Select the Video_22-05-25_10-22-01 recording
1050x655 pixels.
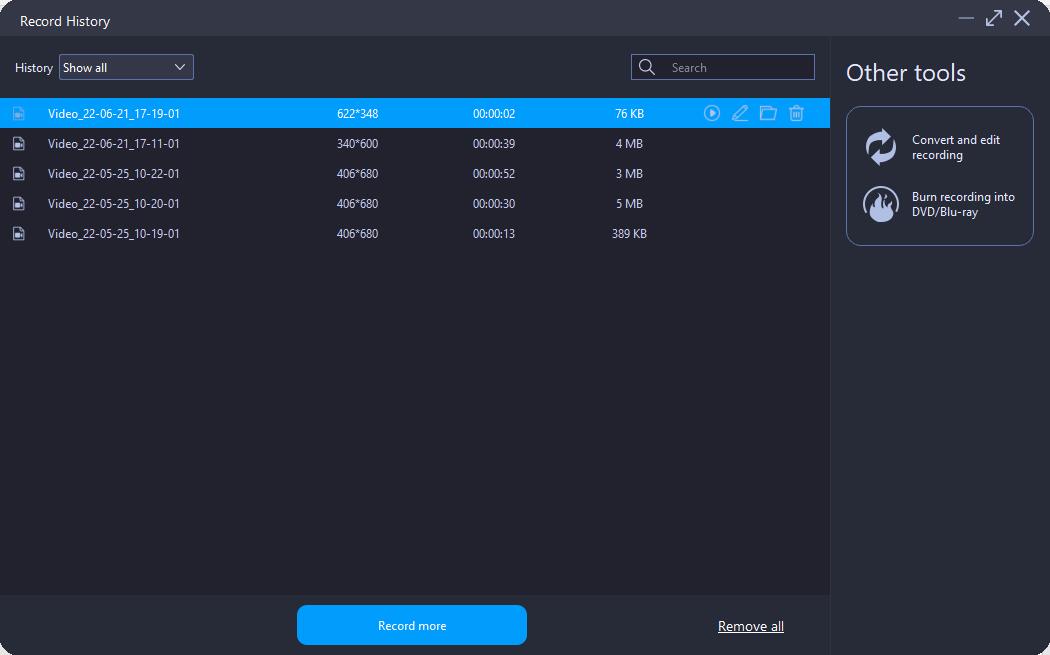pyautogui.click(x=114, y=174)
